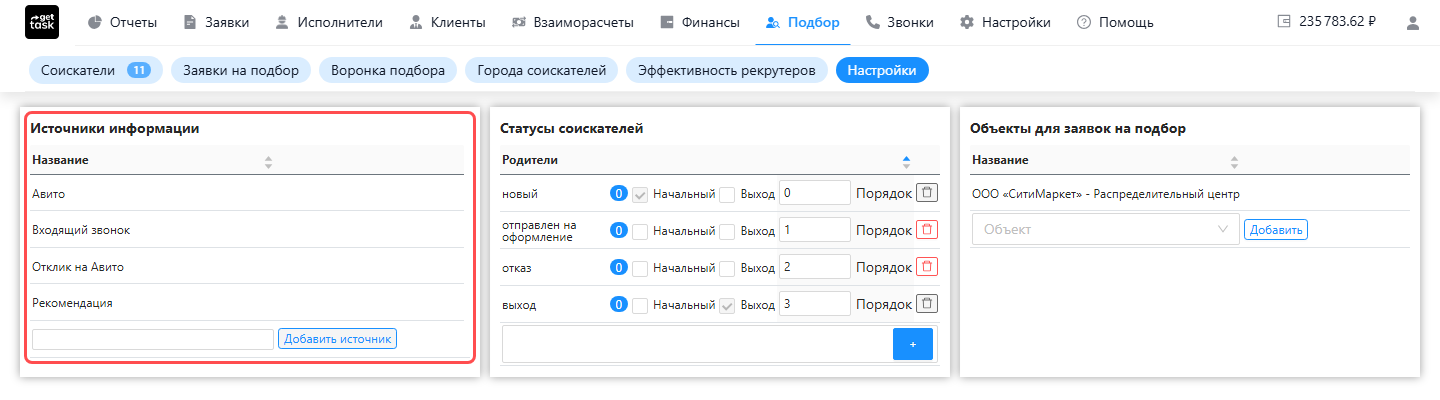Click the 'отказ' status name

click(x=516, y=268)
